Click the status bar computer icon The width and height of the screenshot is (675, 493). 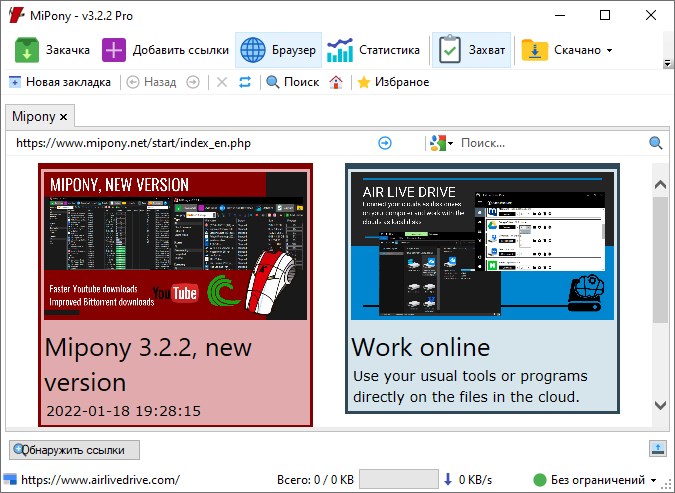coord(10,479)
